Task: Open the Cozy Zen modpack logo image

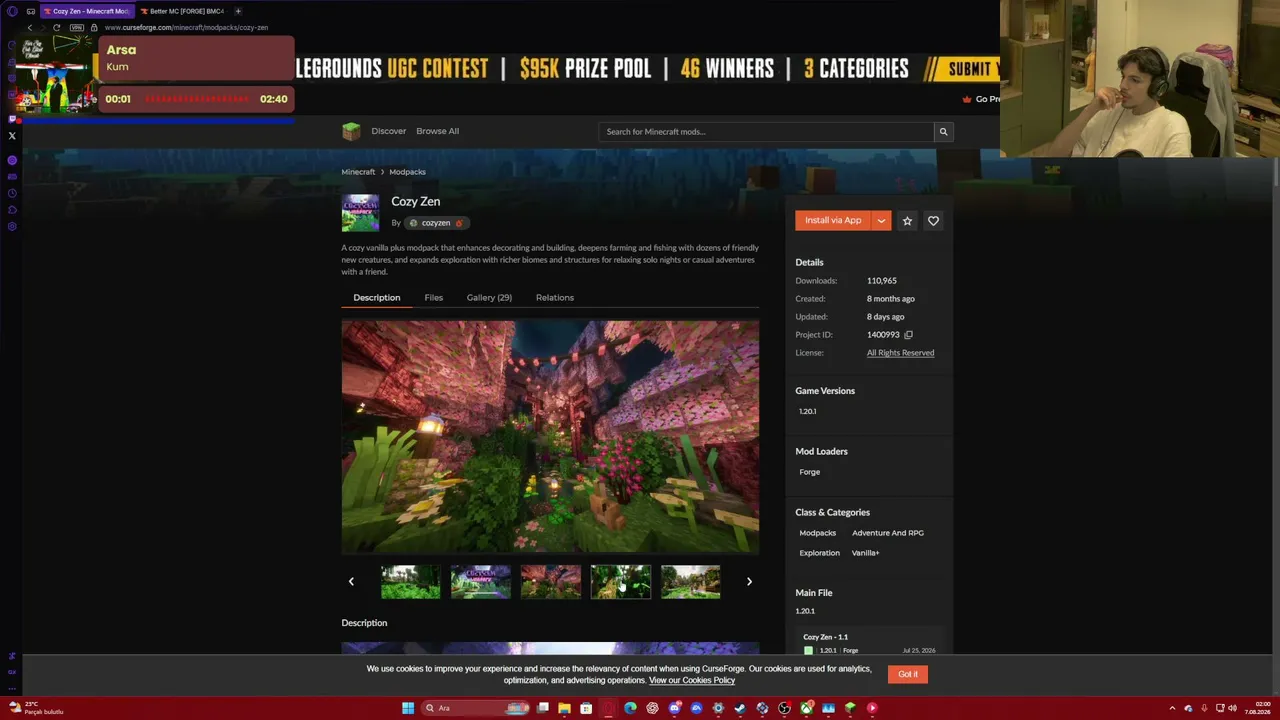Action: pyautogui.click(x=360, y=213)
